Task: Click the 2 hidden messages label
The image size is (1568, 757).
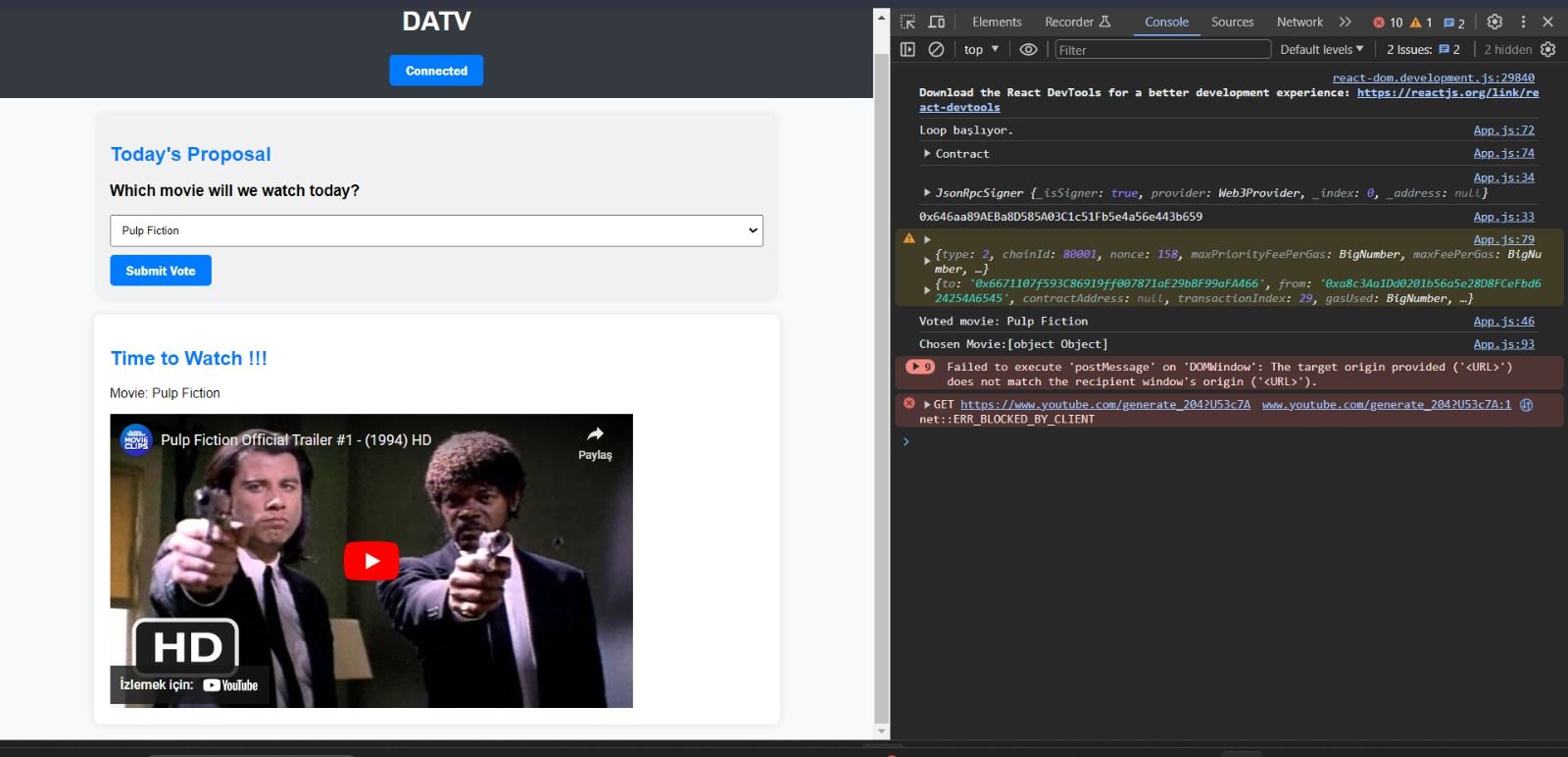Action: (1507, 49)
